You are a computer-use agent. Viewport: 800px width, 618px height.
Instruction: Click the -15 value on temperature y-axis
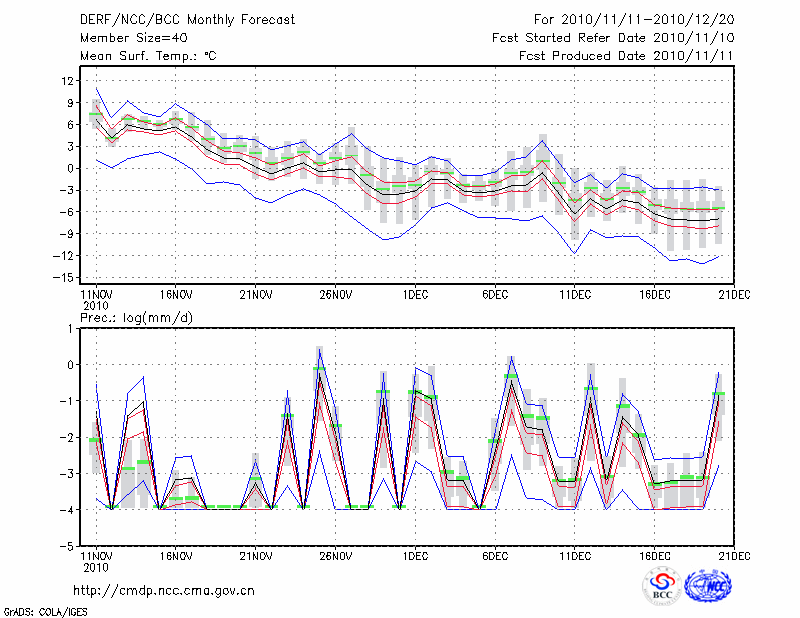66,277
